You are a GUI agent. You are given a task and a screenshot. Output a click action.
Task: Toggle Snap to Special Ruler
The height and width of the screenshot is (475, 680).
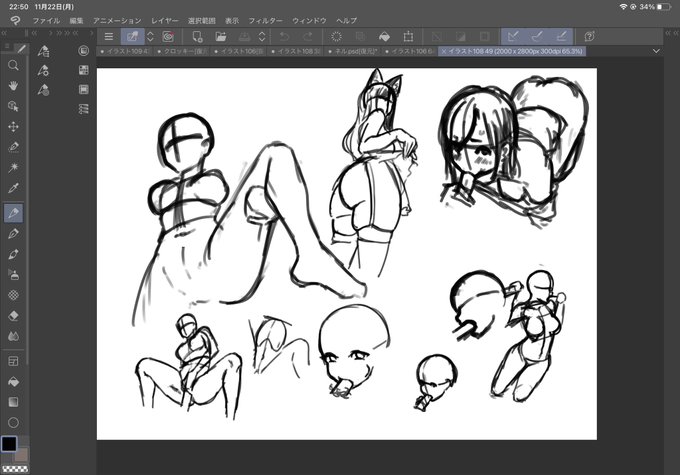pos(537,36)
